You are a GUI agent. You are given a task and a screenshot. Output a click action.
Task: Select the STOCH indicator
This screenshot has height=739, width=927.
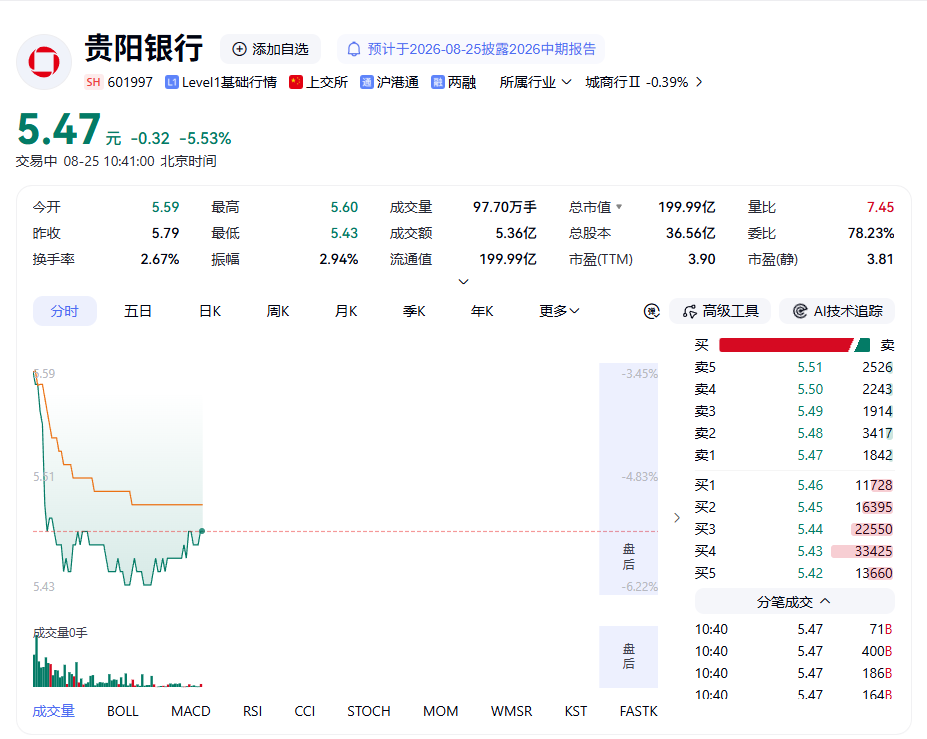pos(368,711)
